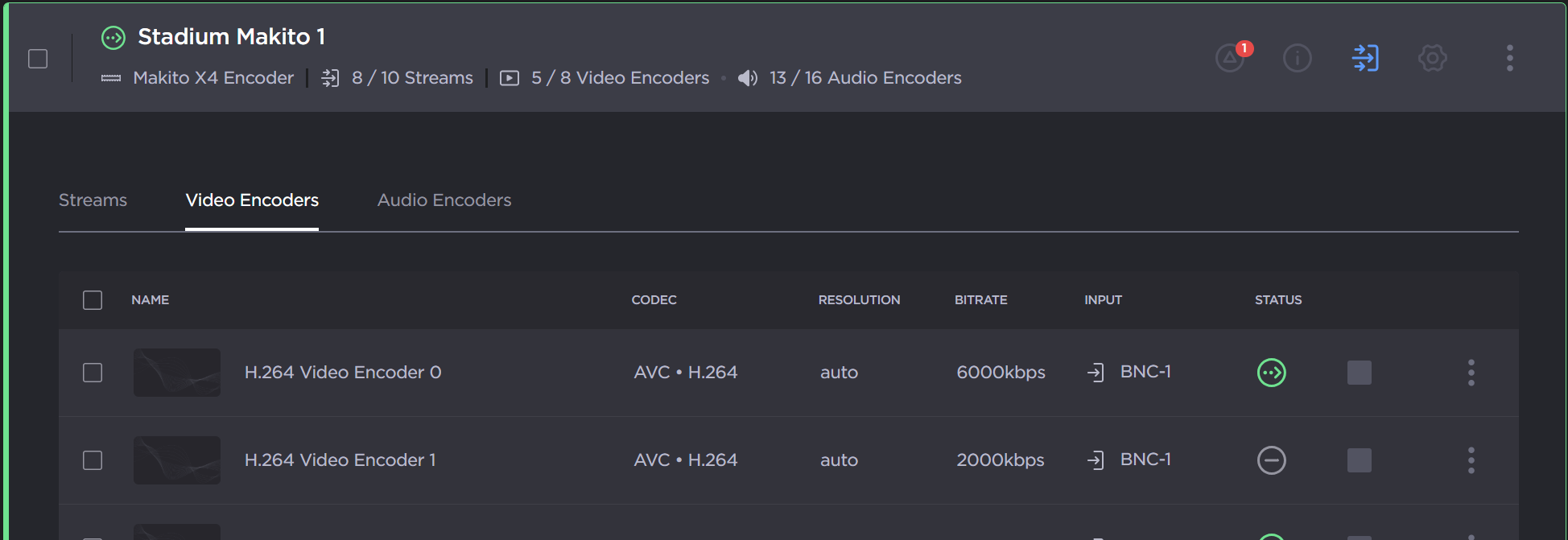This screenshot has height=540, width=1568.
Task: Open the H.264 Video Encoder 0 thumbnail
Action: tap(177, 373)
